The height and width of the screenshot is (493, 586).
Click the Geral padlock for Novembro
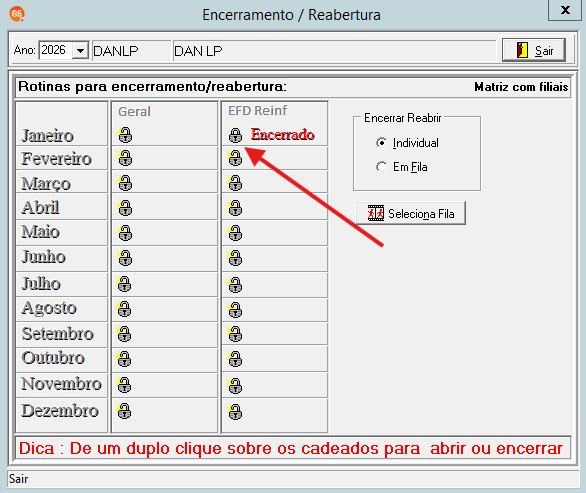(x=124, y=385)
